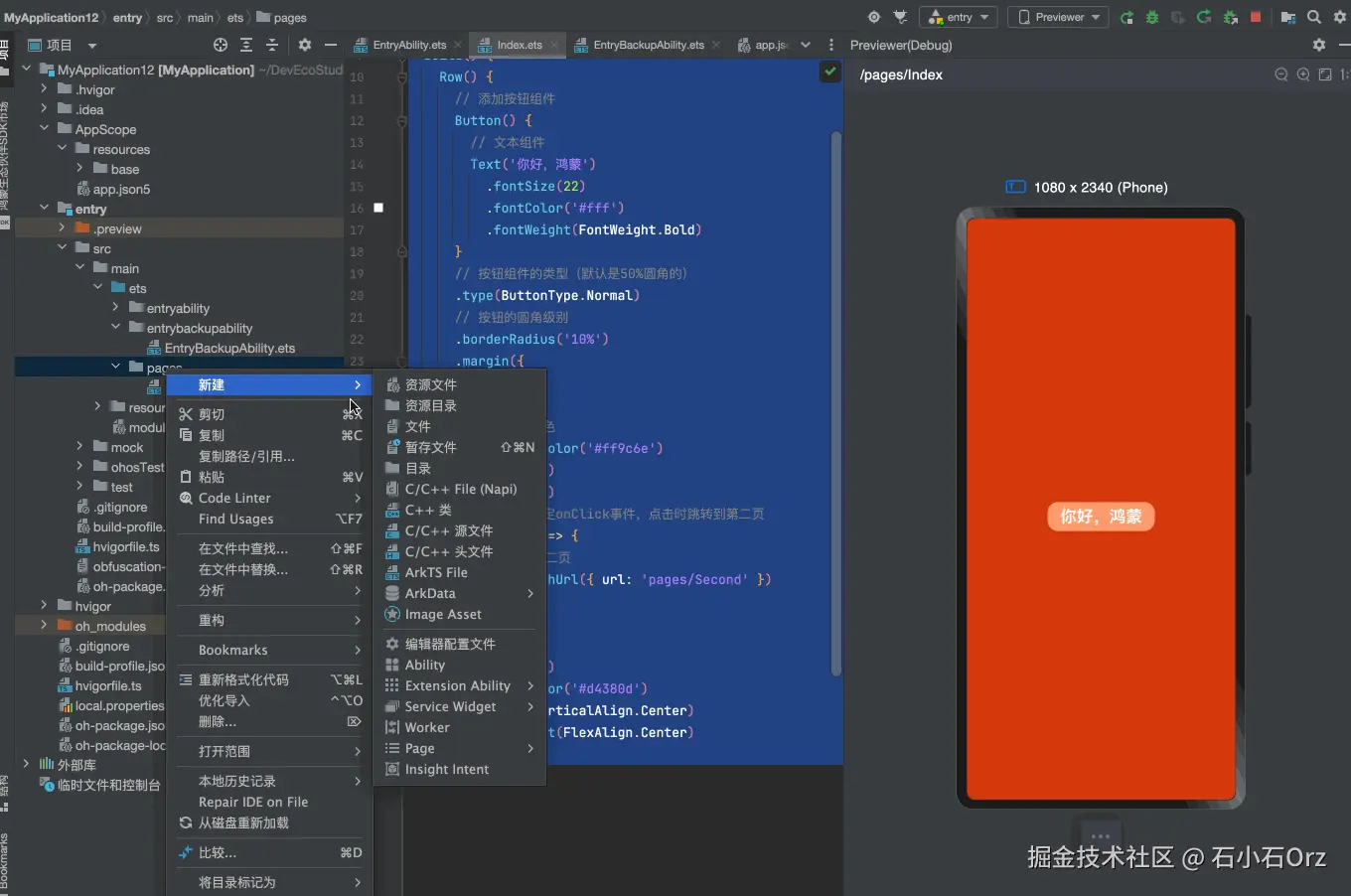Expand the oh_modules folder
The width and height of the screenshot is (1351, 896).
pyautogui.click(x=44, y=626)
